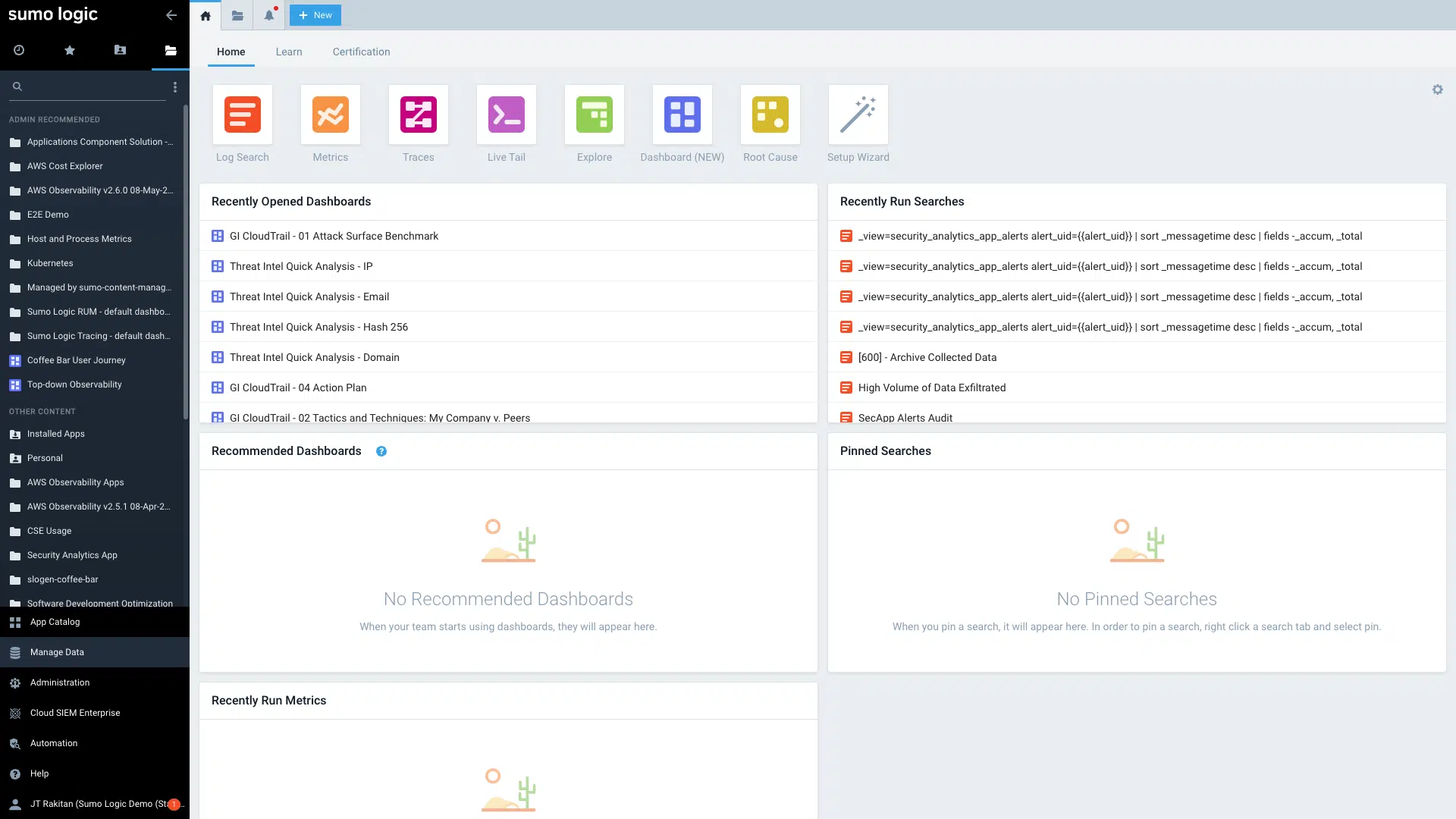Open the Log Search launcher icon
Screen dimensions: 1456x819
(242, 115)
